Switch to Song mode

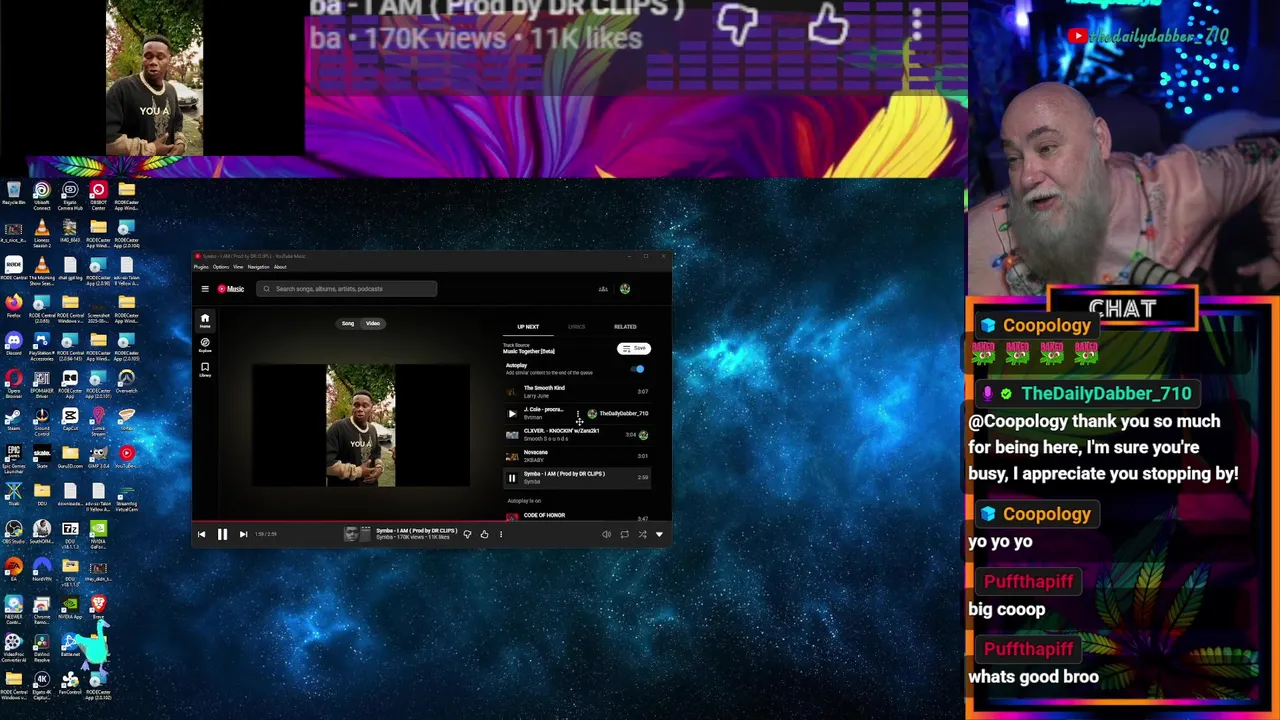348,323
